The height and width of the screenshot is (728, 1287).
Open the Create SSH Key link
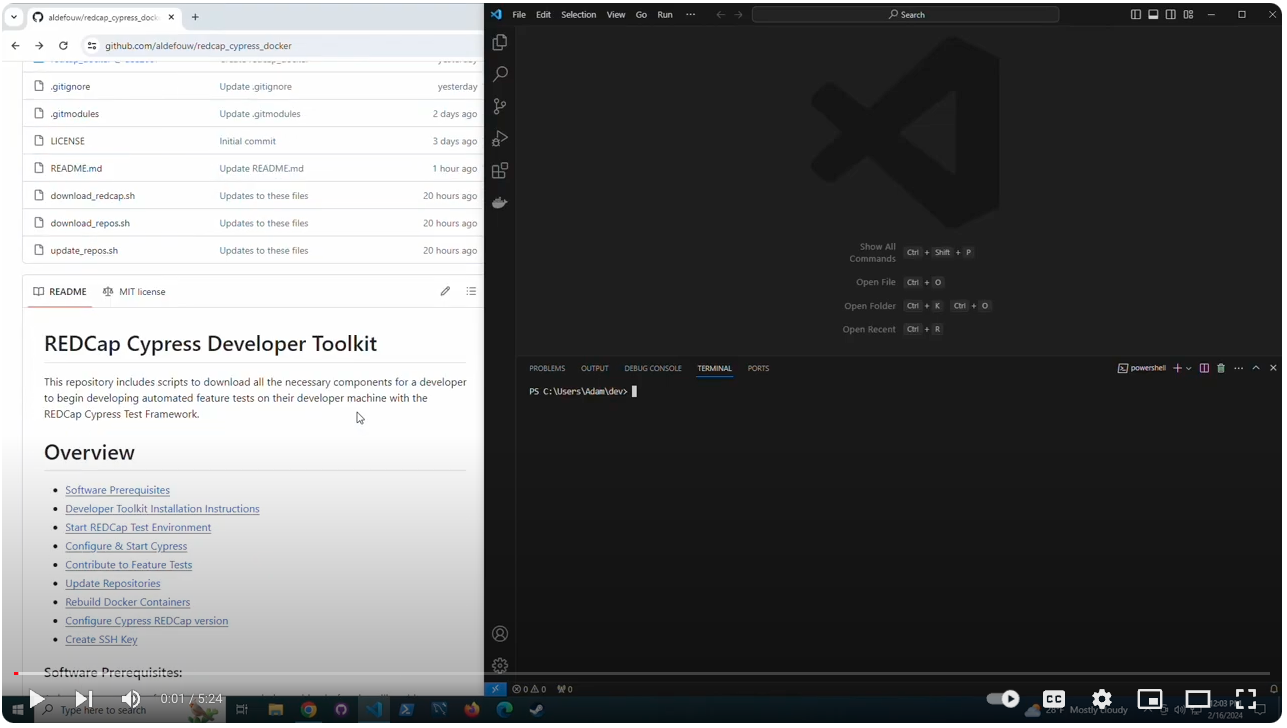101,639
